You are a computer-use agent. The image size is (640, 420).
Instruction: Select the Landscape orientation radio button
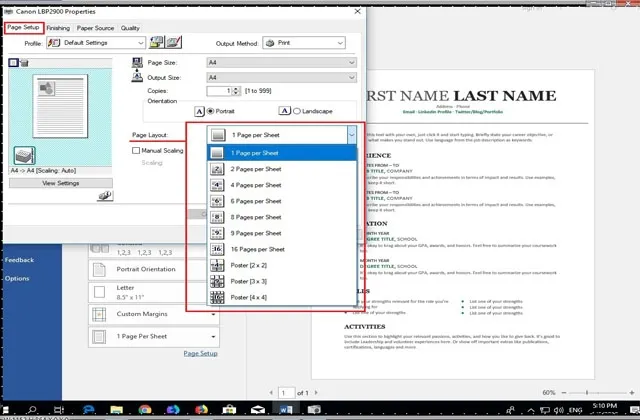[296, 110]
